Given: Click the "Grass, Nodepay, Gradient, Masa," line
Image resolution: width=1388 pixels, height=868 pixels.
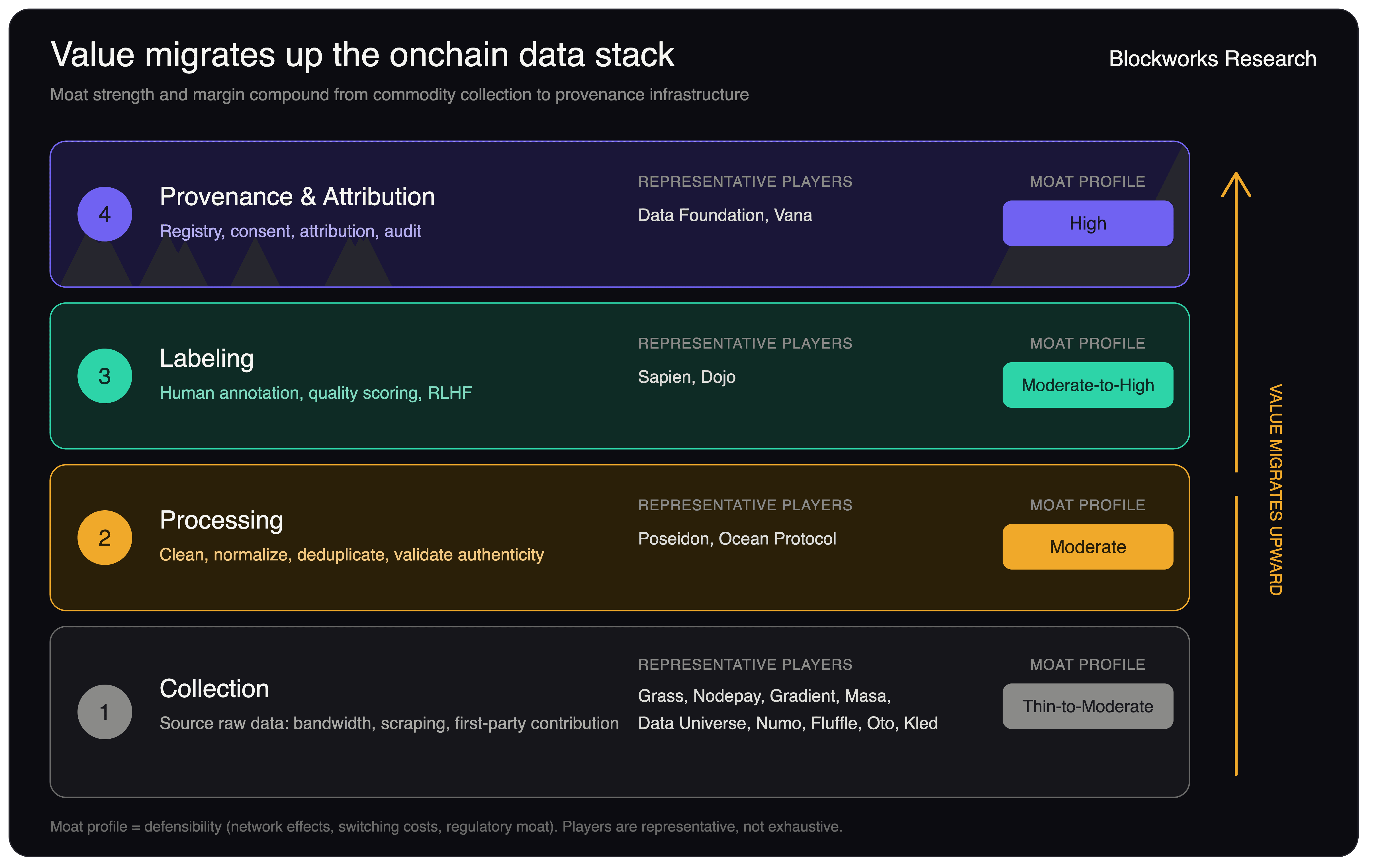Looking at the screenshot, I should pos(764,696).
